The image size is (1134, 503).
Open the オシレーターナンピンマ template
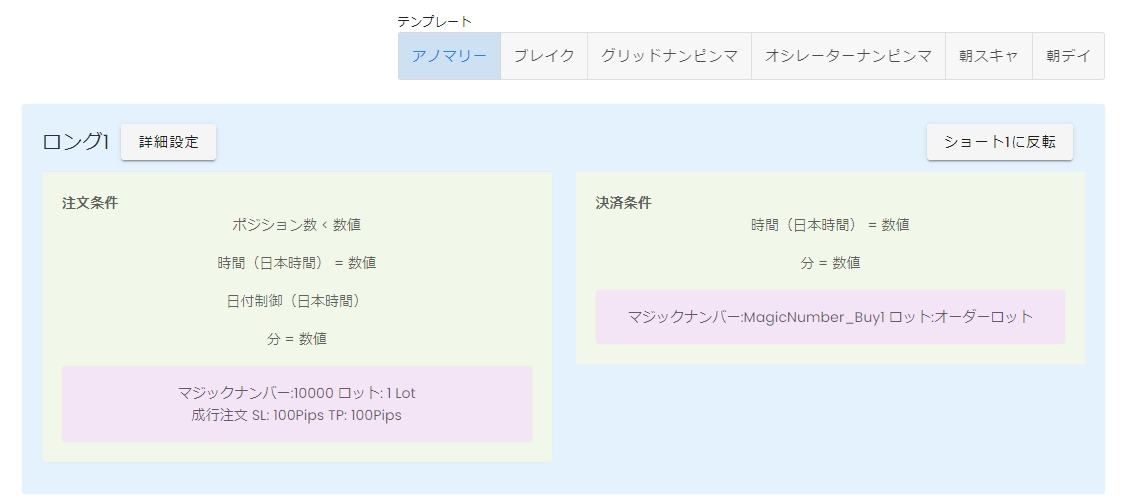pyautogui.click(x=848, y=56)
